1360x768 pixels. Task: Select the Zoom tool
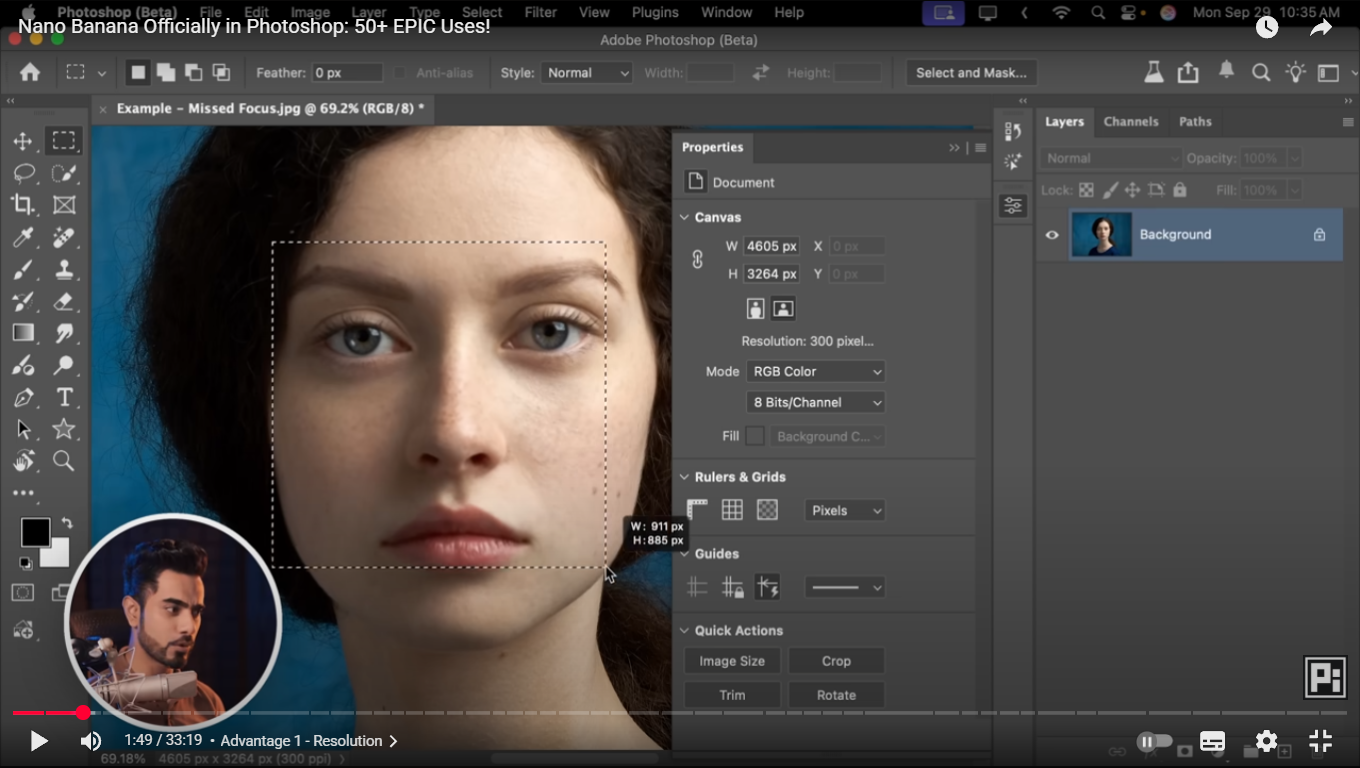click(x=64, y=460)
